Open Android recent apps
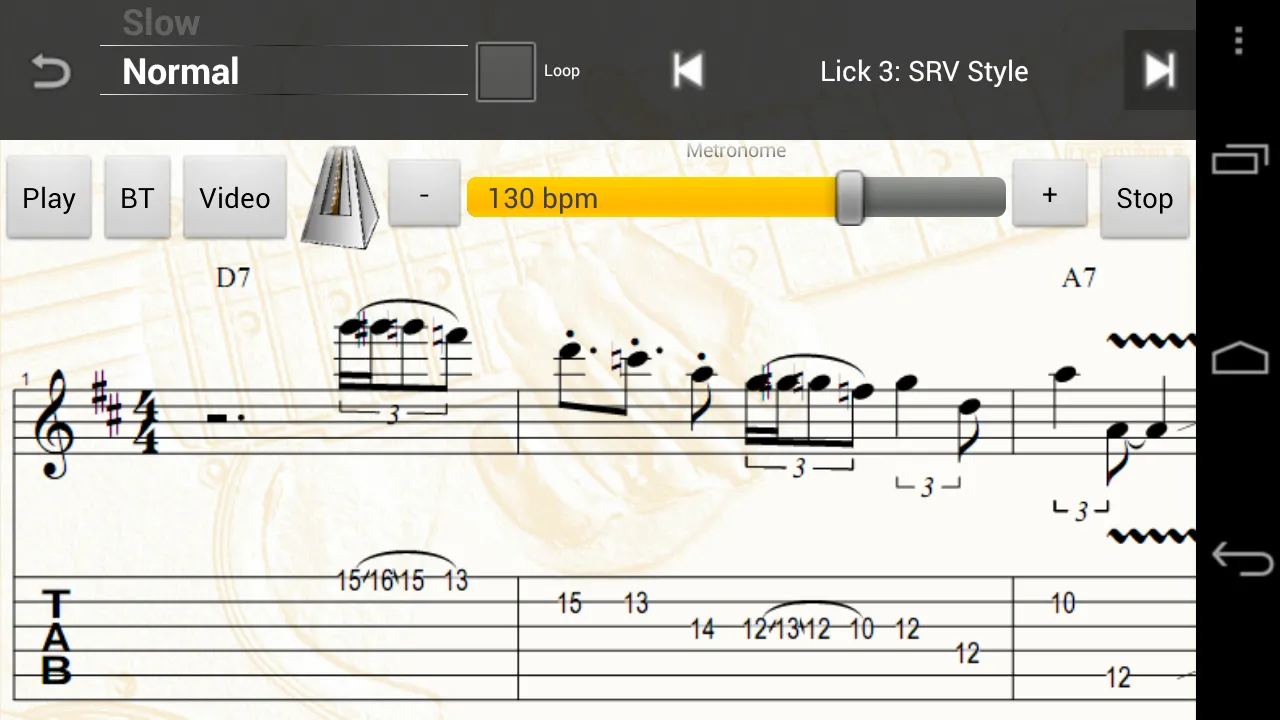 pos(1239,159)
